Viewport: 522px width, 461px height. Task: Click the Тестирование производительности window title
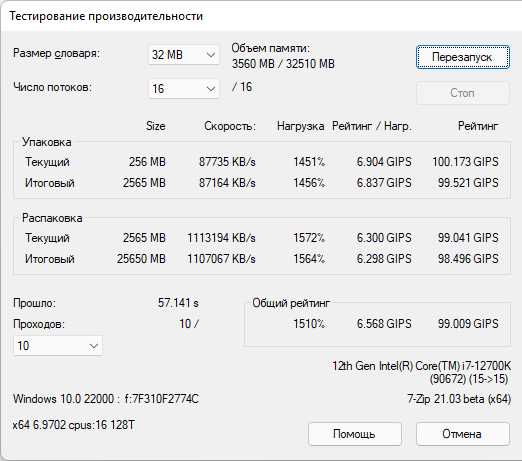click(x=106, y=16)
